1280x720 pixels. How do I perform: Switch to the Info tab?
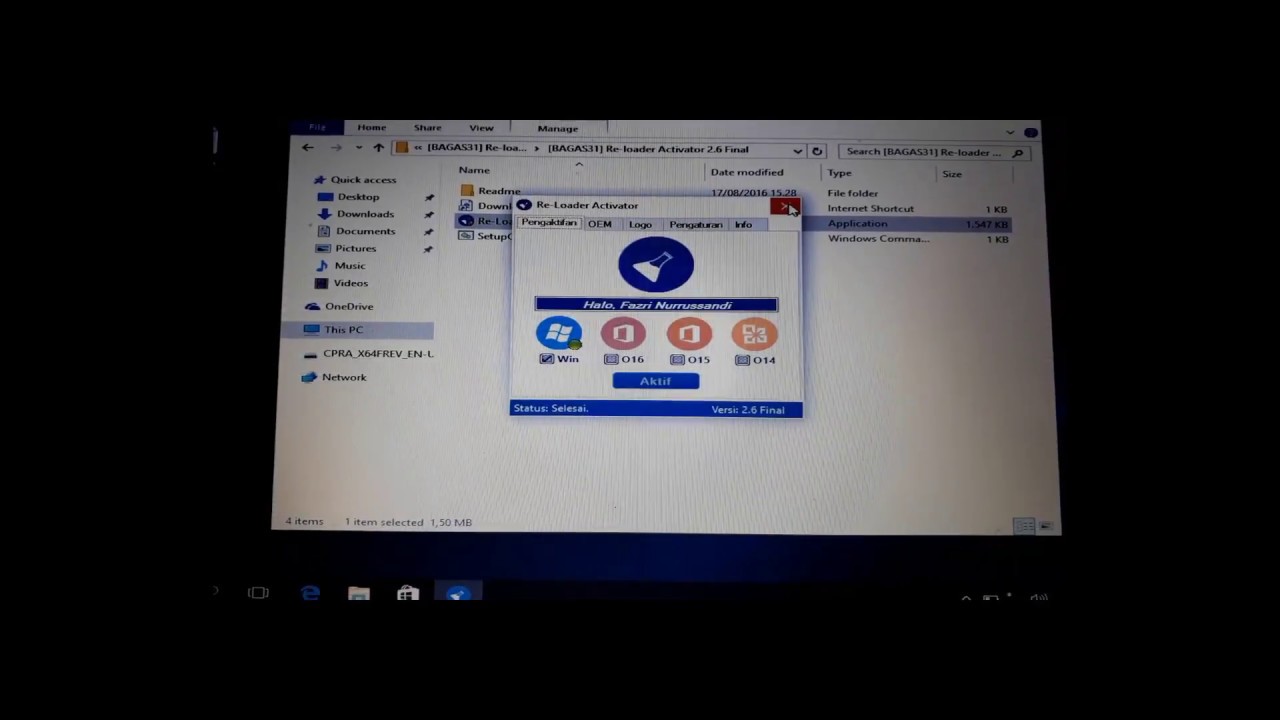coord(743,224)
